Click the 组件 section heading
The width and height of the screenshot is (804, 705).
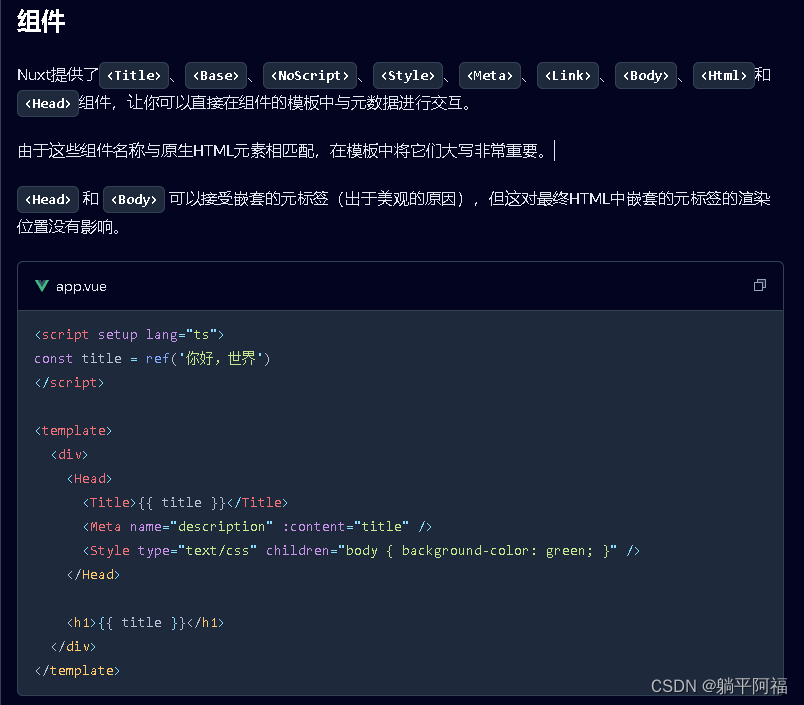point(41,22)
